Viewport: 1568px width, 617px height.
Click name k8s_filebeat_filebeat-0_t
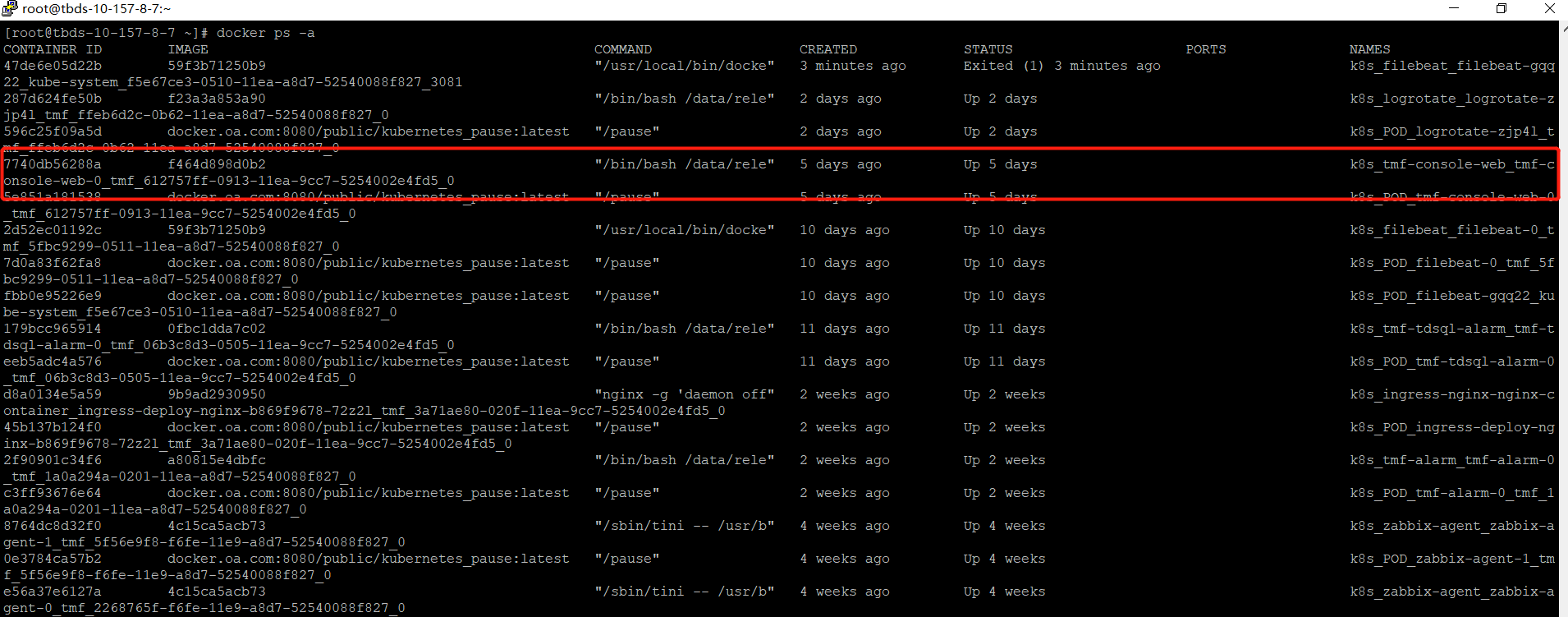pos(1452,230)
